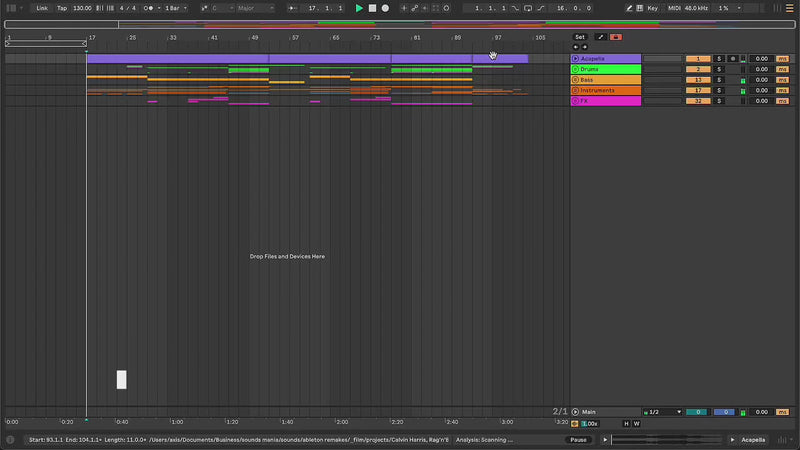The image size is (800, 450).
Task: Click the 130.00 tempo field
Action: [82, 8]
